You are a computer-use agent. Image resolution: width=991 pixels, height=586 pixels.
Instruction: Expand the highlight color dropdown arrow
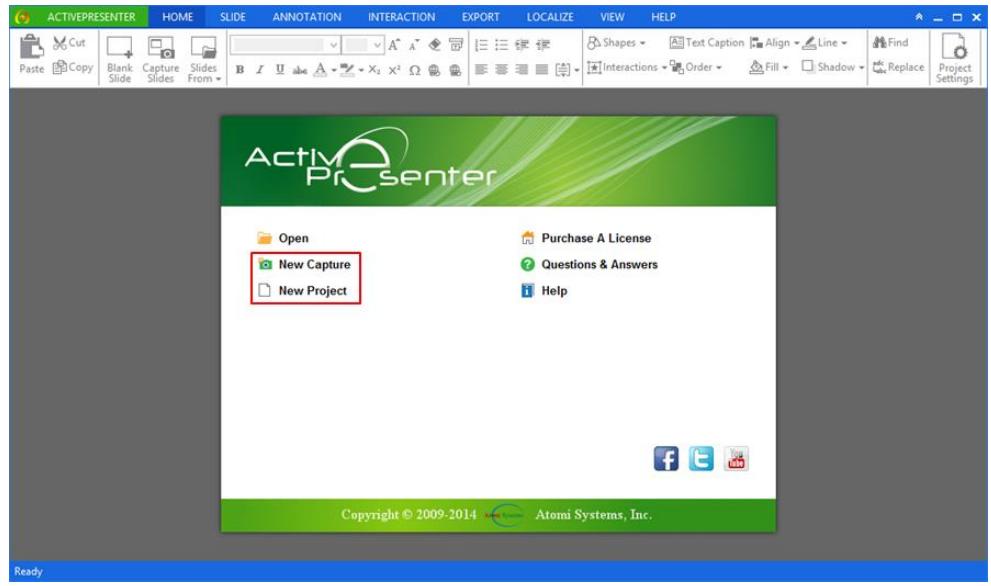(x=361, y=70)
